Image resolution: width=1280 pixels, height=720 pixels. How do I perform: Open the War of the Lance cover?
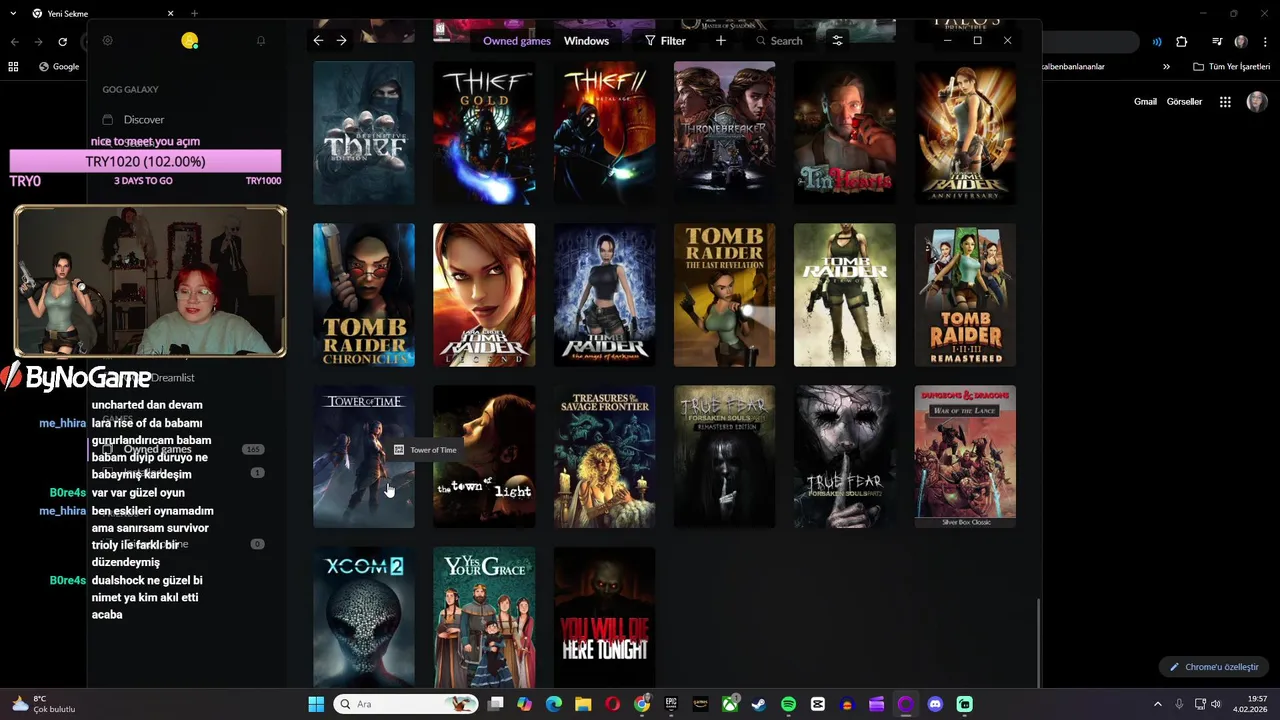(x=965, y=457)
